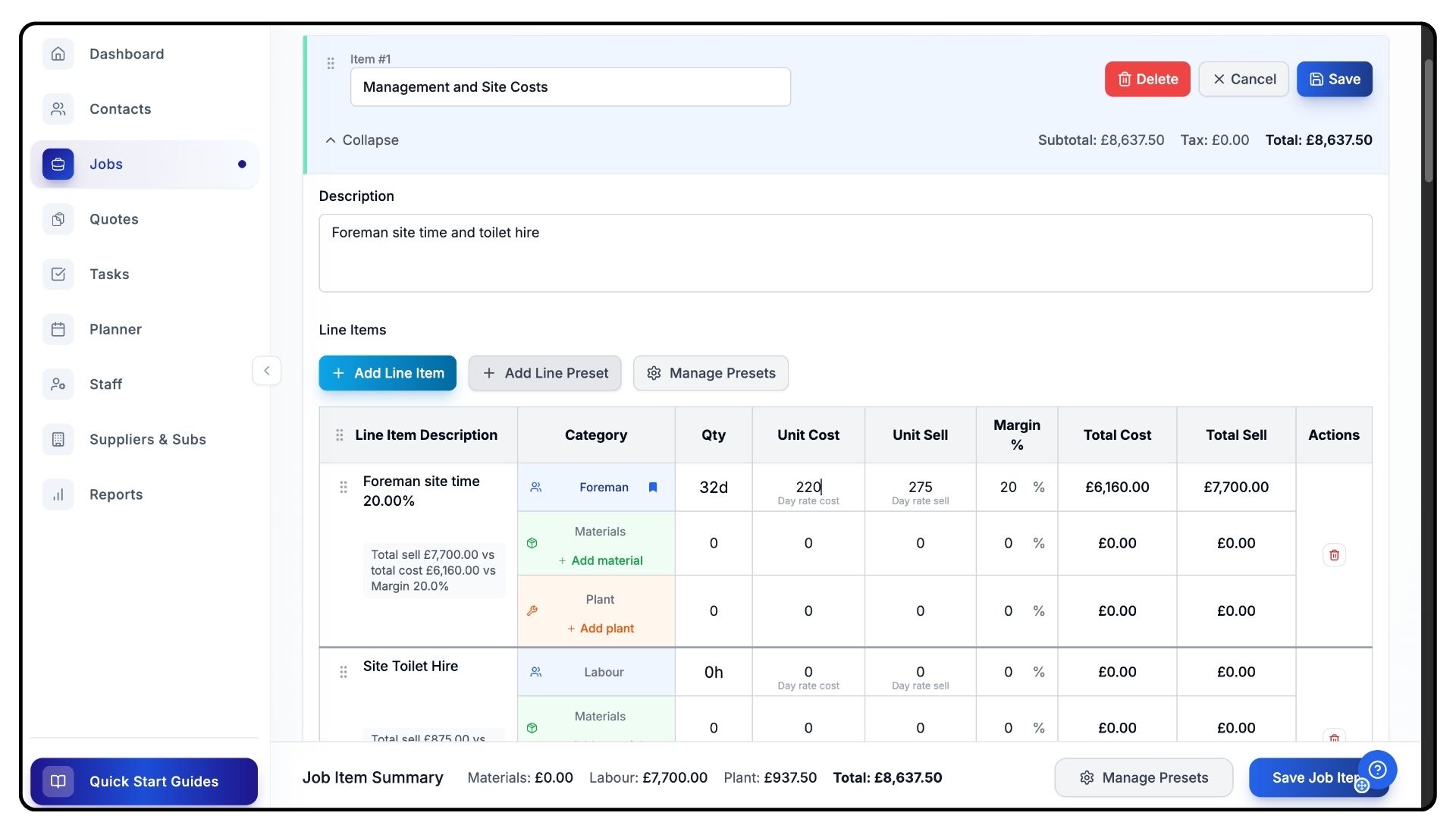Open the Reports chart icon
The height and width of the screenshot is (819, 1456).
(58, 494)
